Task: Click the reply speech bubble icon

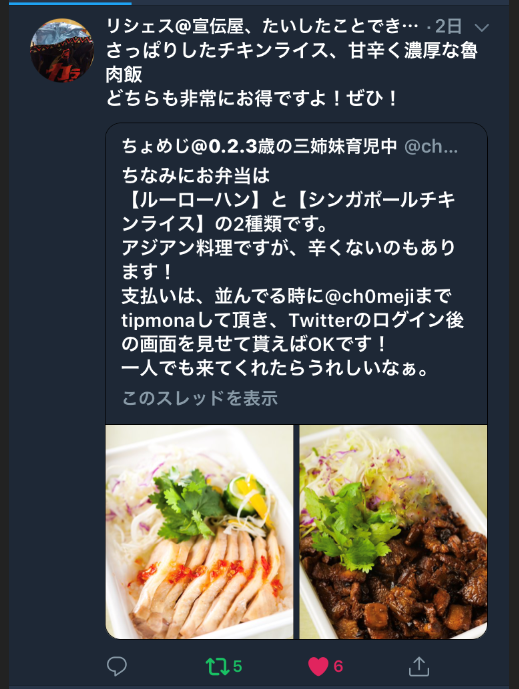Action: 117,666
